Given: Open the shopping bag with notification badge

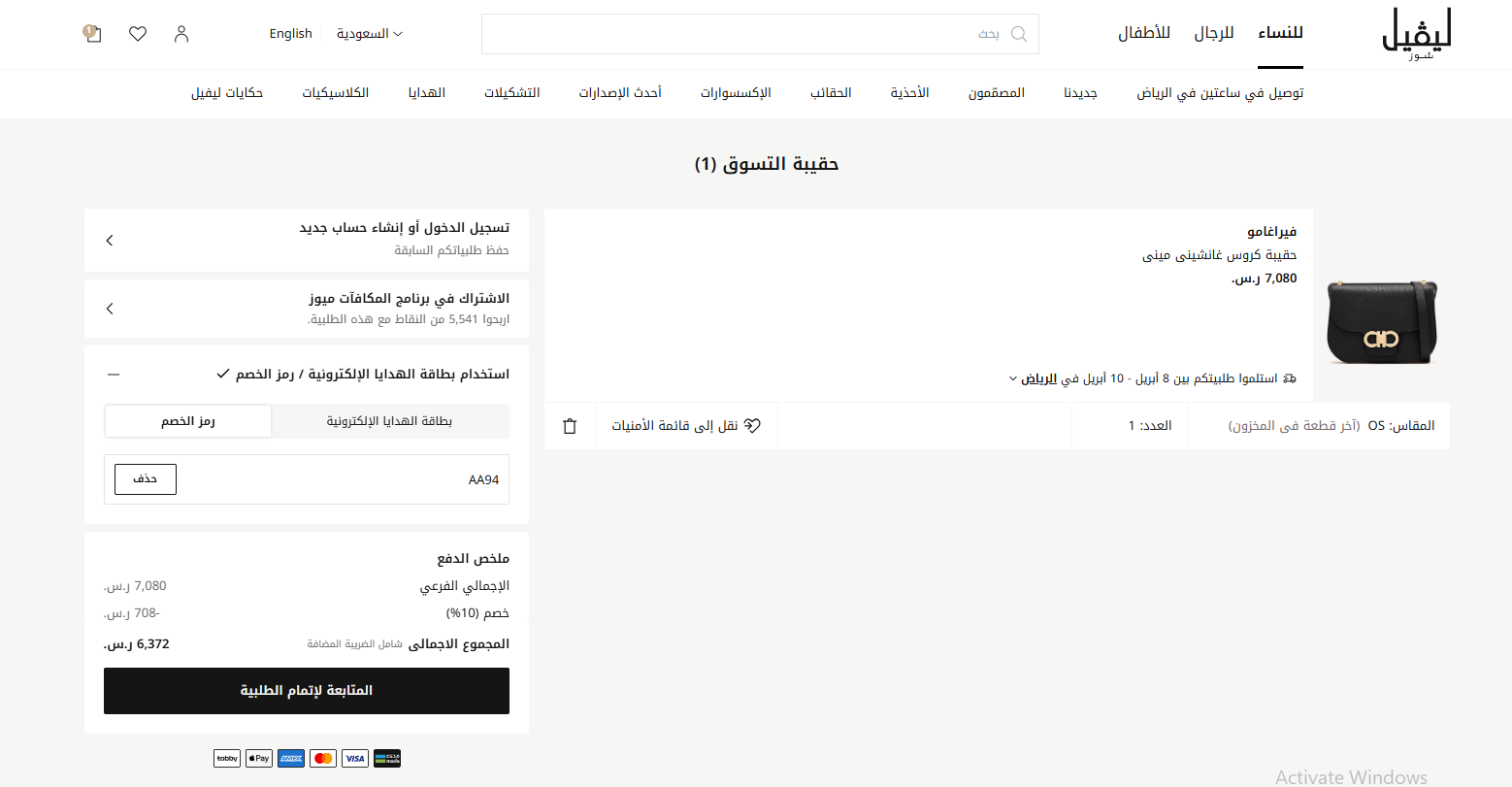Looking at the screenshot, I should 91,33.
